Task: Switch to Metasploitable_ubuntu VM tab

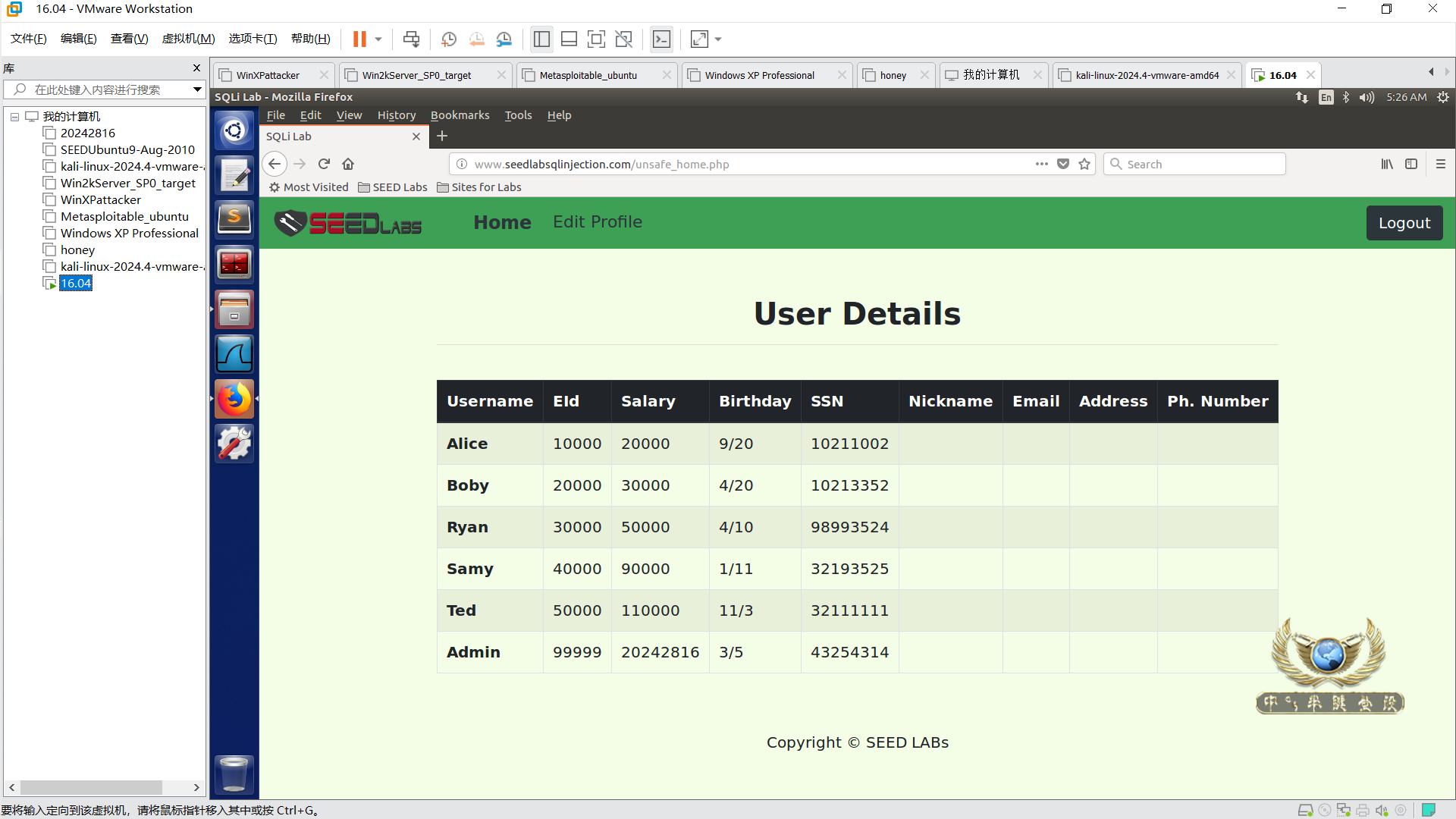Action: point(588,75)
